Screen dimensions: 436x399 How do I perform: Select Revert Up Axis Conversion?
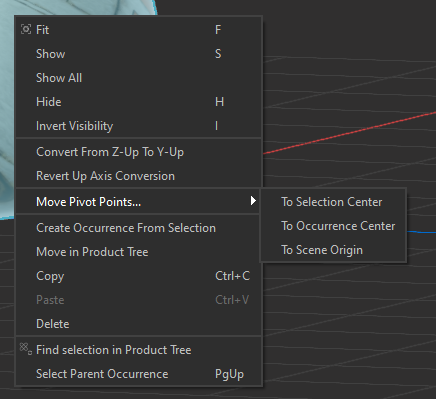tap(138, 176)
